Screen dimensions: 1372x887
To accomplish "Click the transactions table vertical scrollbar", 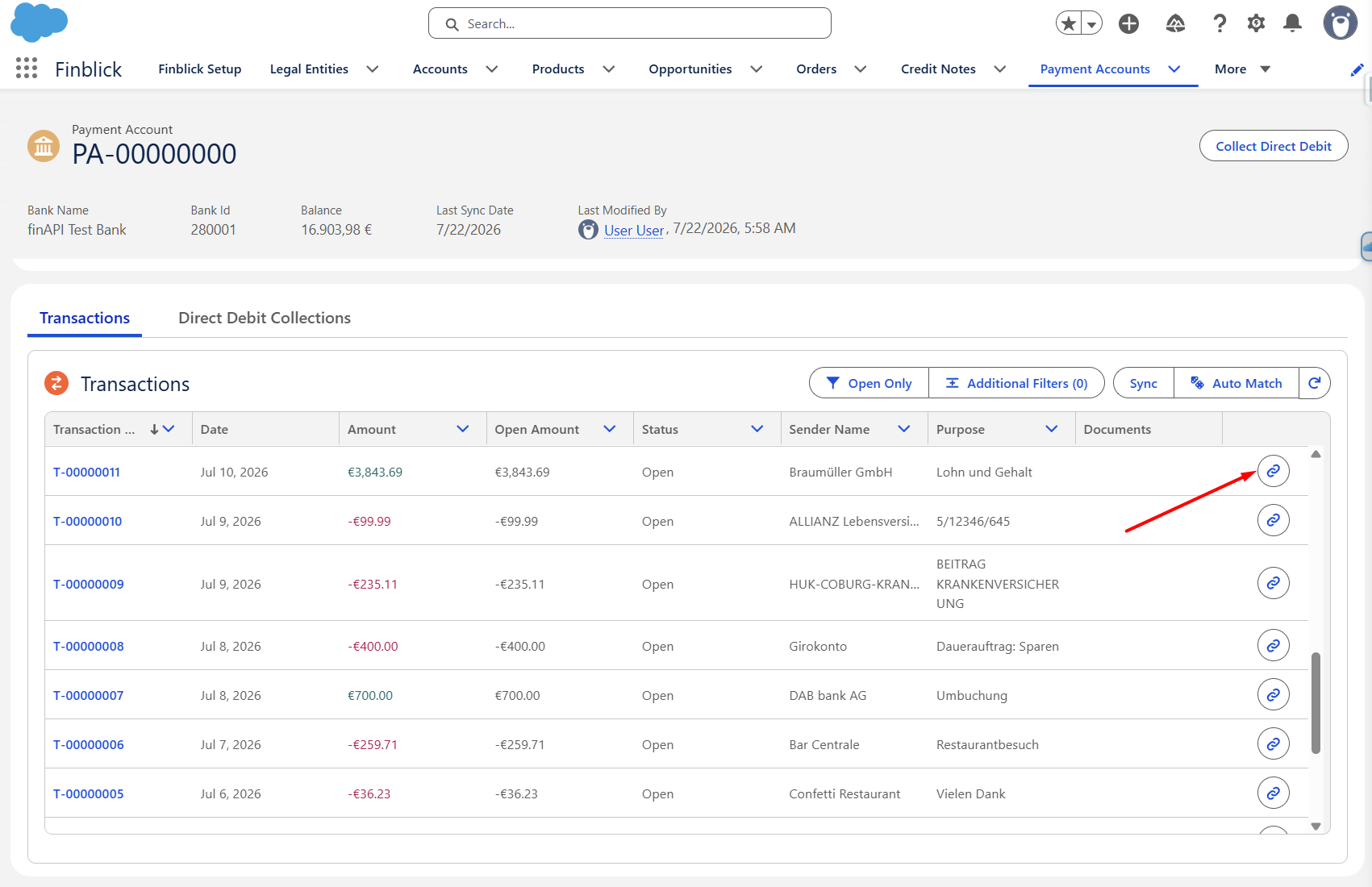I will tap(1316, 703).
